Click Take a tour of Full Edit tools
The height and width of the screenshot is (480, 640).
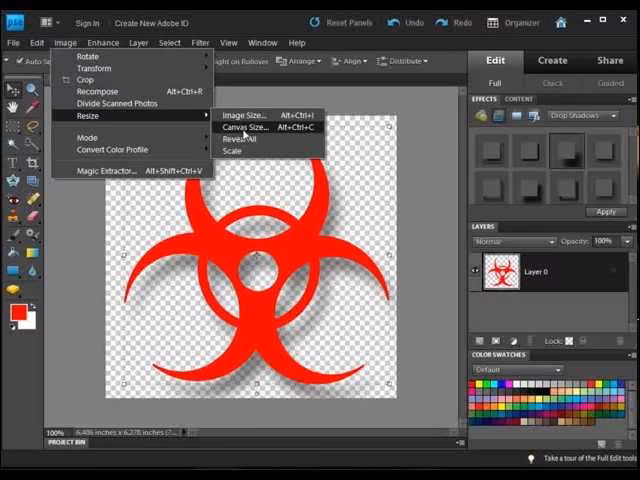[x=590, y=459]
